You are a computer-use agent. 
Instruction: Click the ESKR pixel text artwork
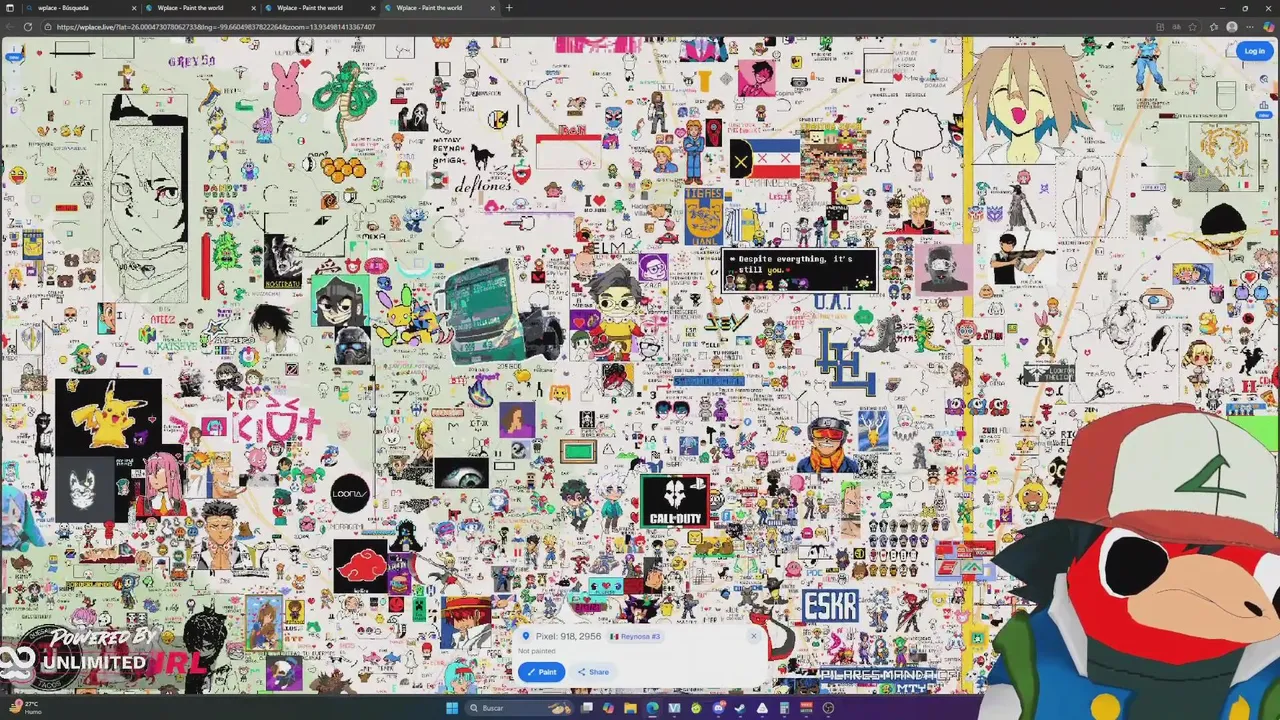[x=830, y=606]
